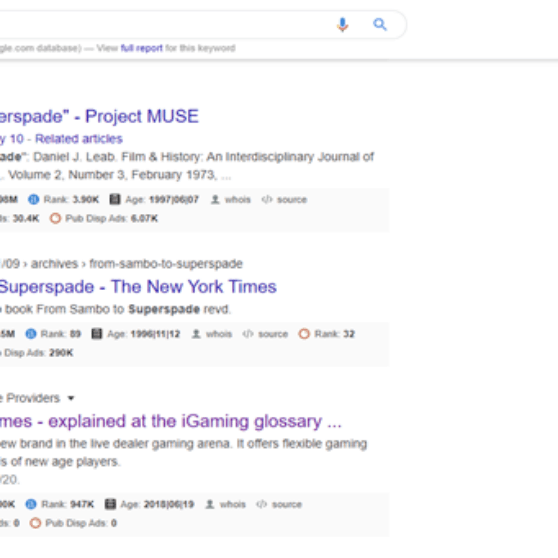Open the Project MUSE result title
Image resolution: width=558 pixels, height=558 pixels.
point(99,116)
